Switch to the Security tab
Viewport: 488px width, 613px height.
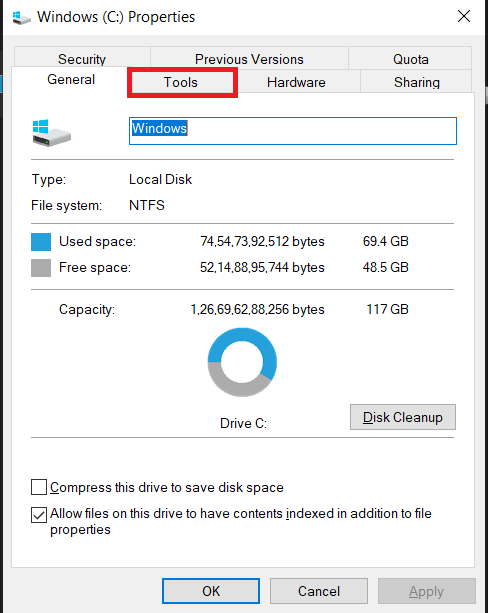point(82,58)
